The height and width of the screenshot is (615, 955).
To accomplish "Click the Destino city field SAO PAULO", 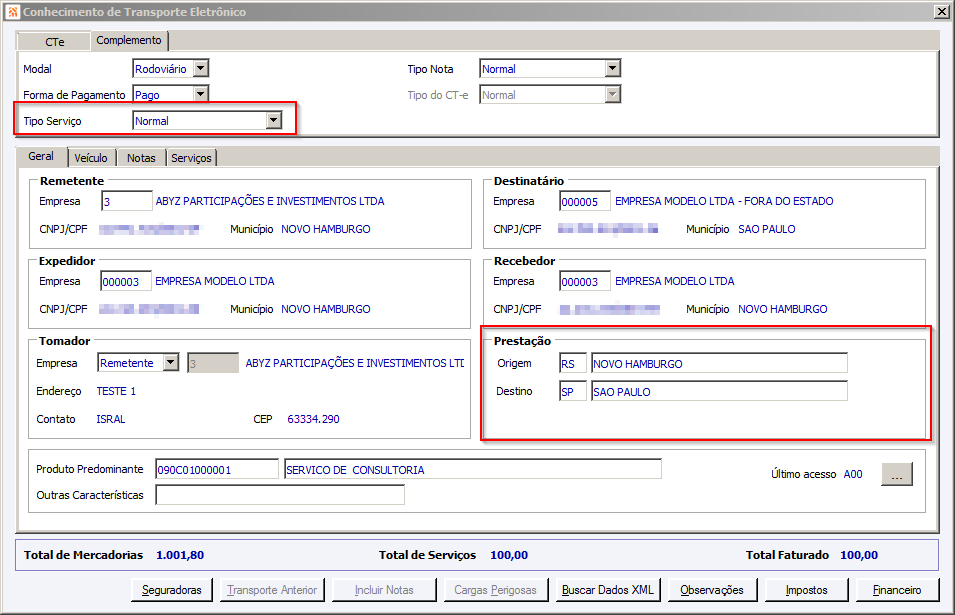I will point(719,392).
